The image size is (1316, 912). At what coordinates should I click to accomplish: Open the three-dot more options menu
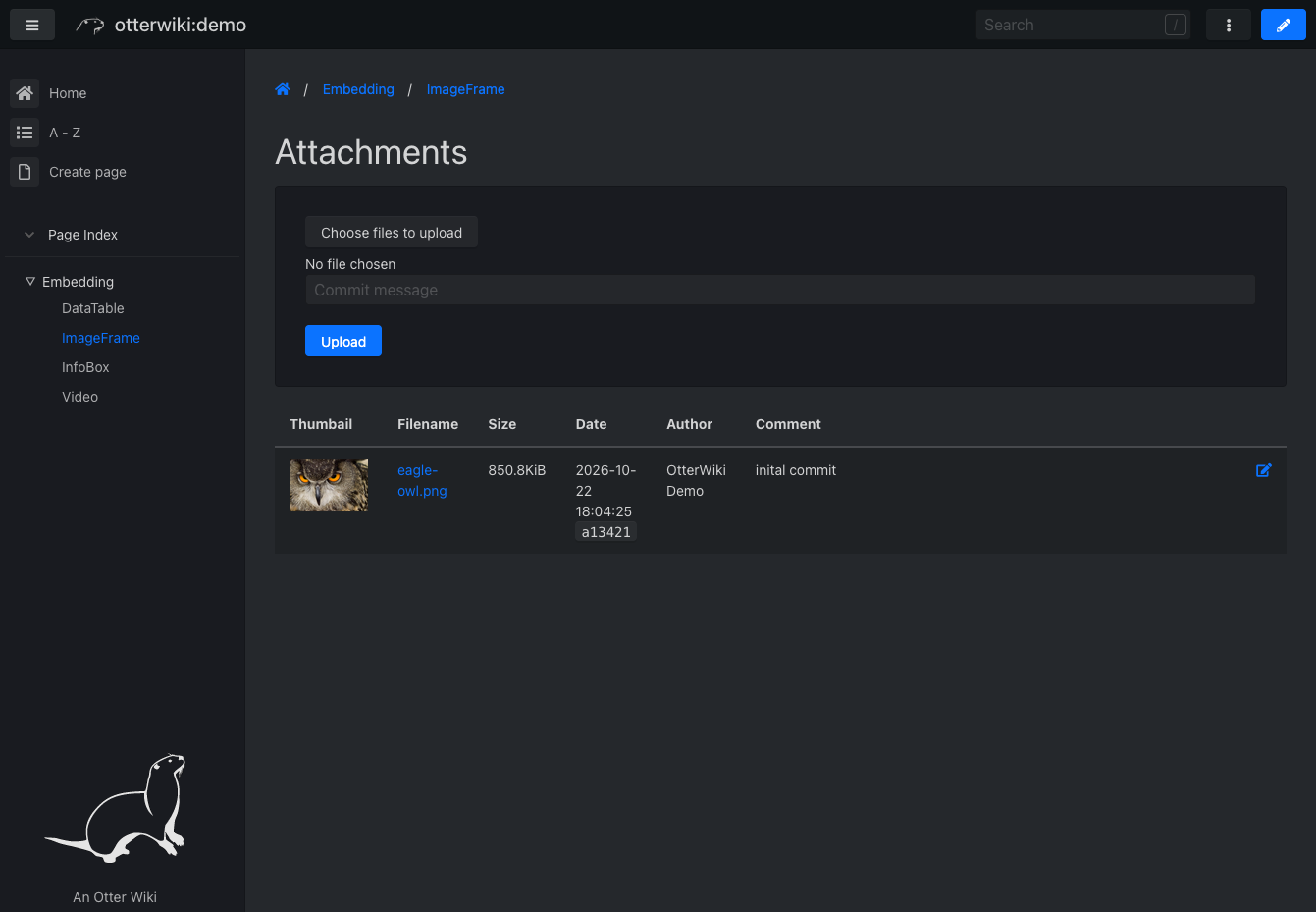(x=1229, y=25)
